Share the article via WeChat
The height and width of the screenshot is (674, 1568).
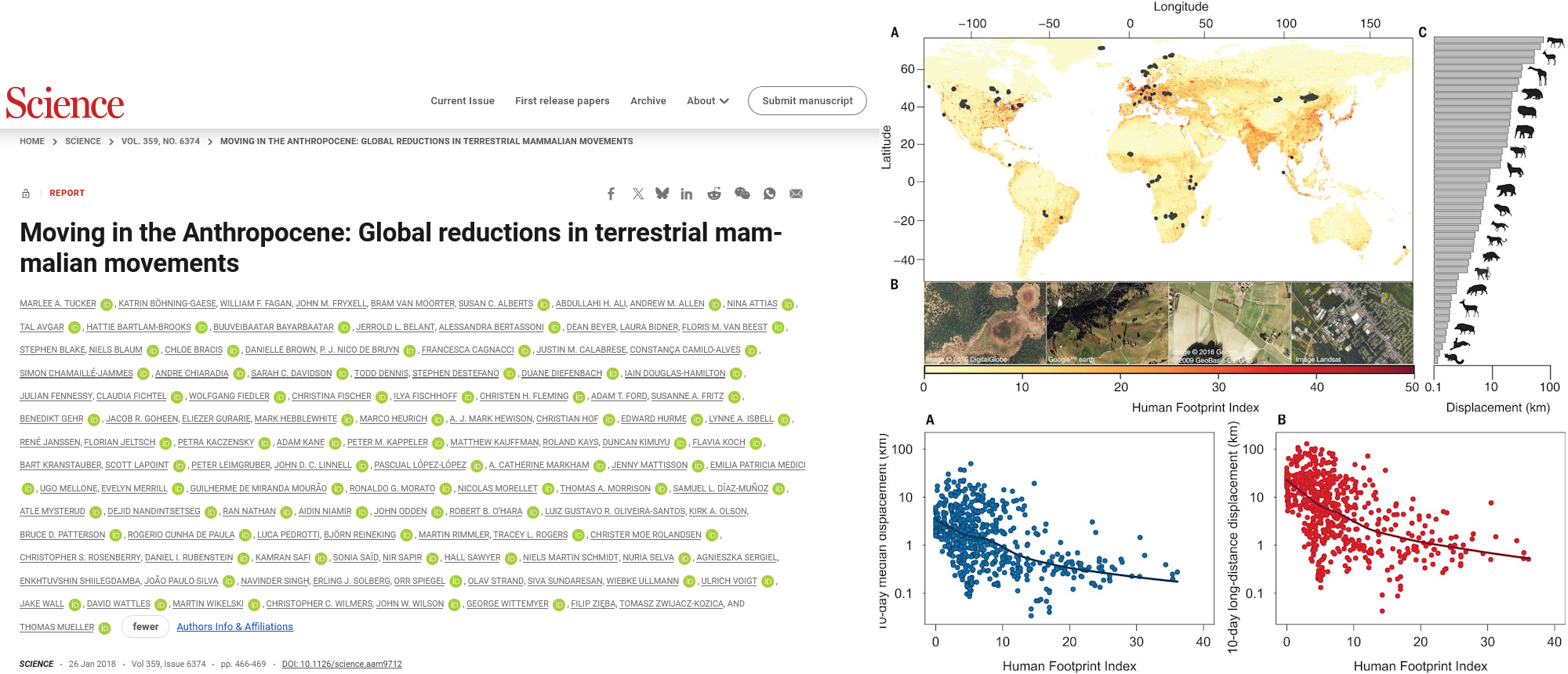point(742,194)
